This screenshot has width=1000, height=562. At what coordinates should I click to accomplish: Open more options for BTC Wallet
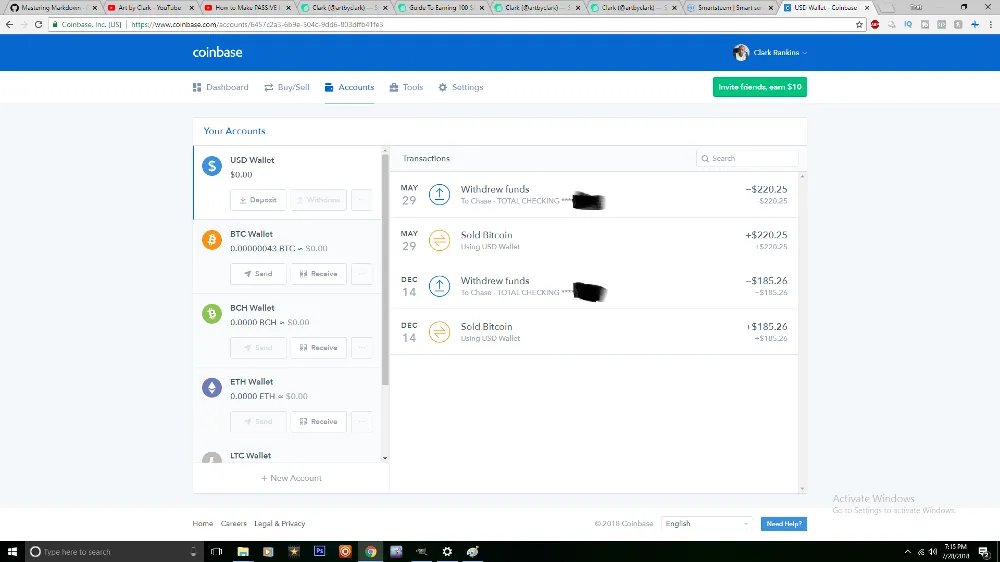(x=362, y=274)
